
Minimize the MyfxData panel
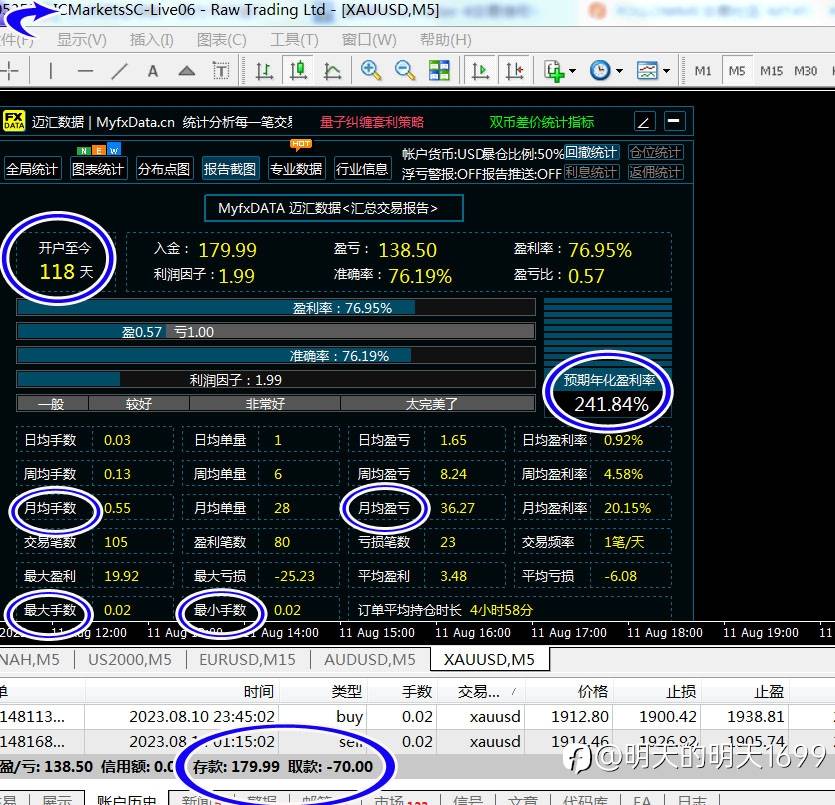click(x=674, y=121)
